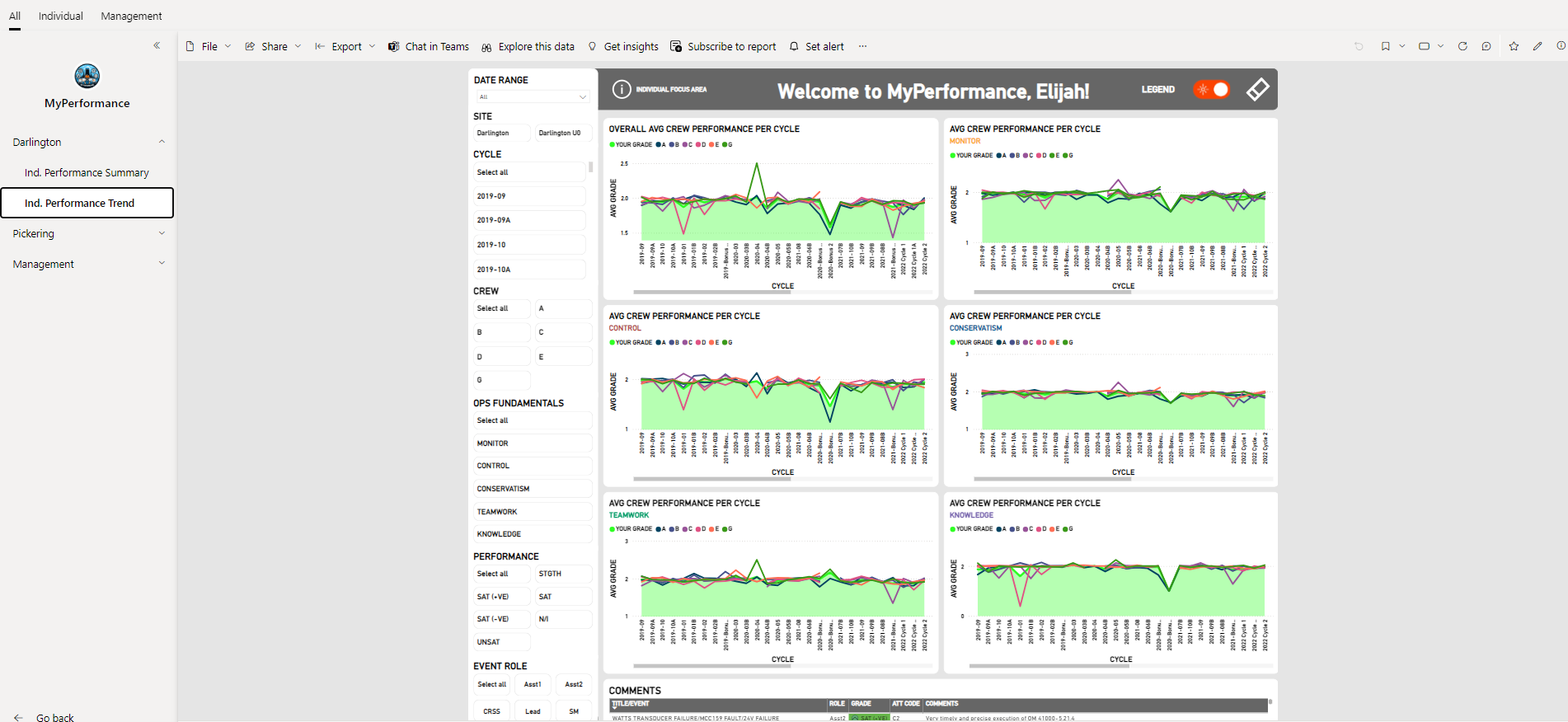Select crew E
The image size is (1568, 722).
click(x=563, y=357)
